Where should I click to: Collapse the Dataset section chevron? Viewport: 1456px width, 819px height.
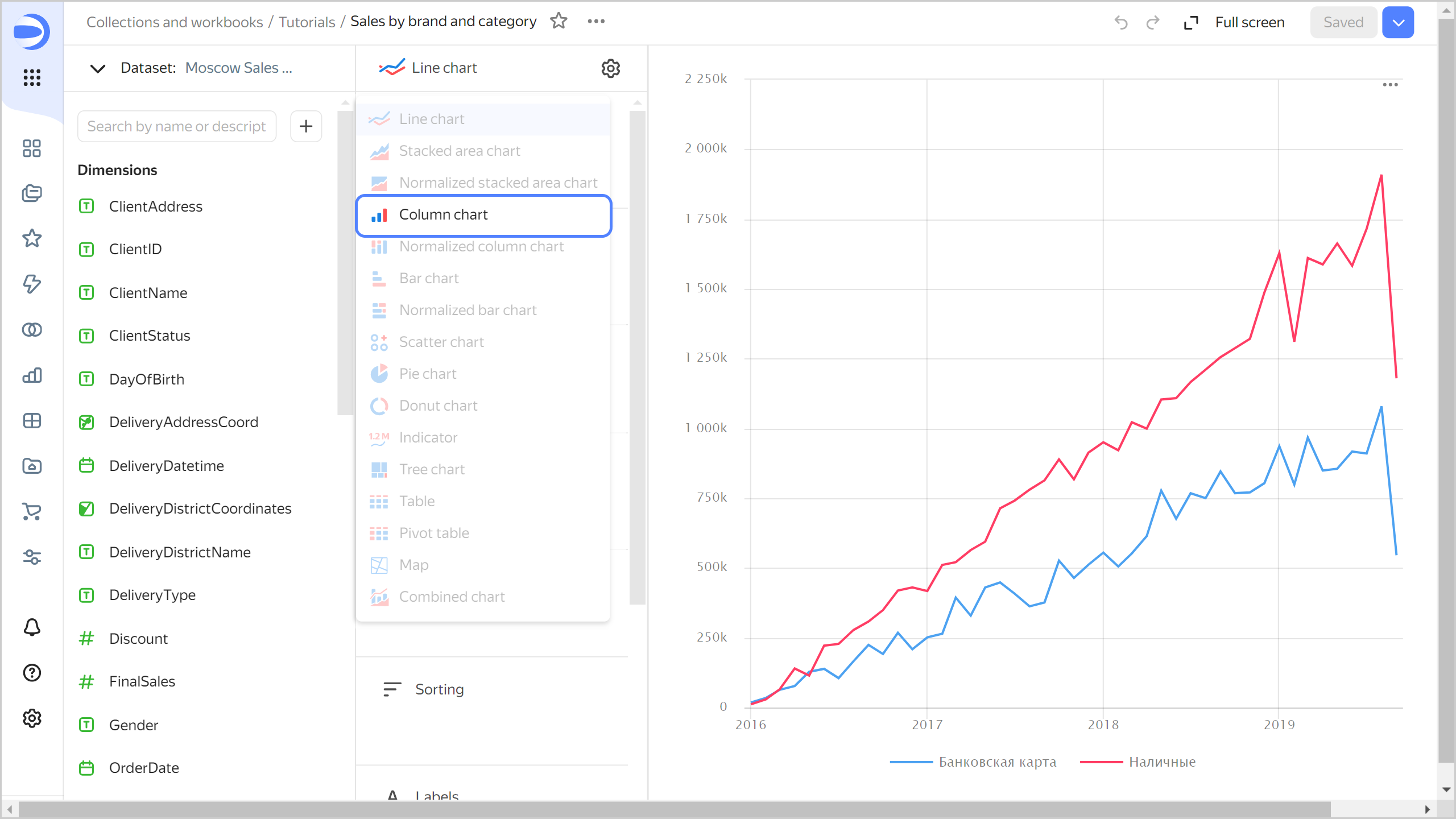click(x=98, y=68)
